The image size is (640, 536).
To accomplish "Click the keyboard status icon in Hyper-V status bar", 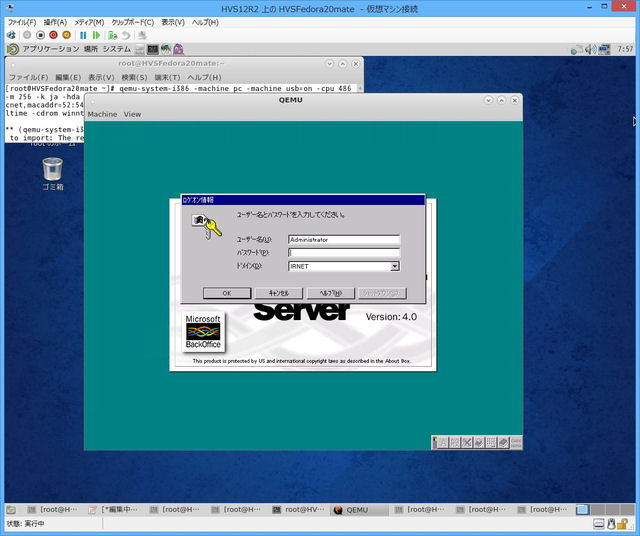I will pyautogui.click(x=599, y=524).
